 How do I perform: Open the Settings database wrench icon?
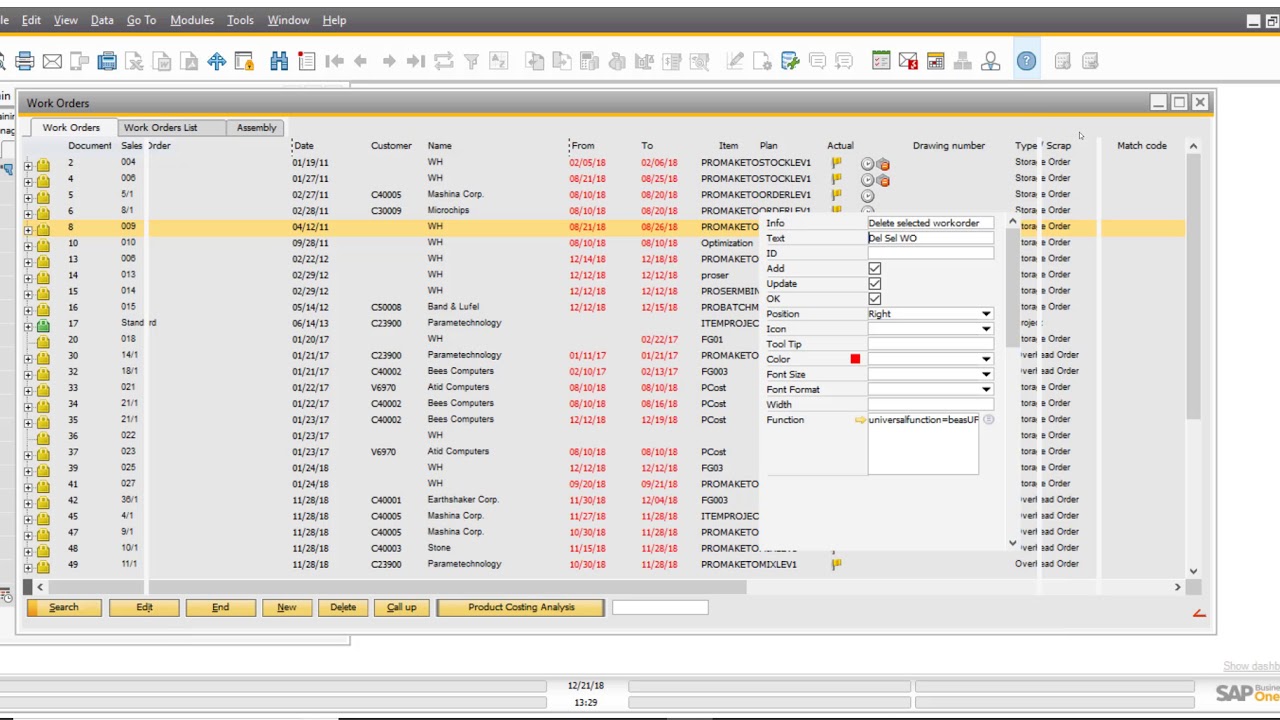pos(790,61)
